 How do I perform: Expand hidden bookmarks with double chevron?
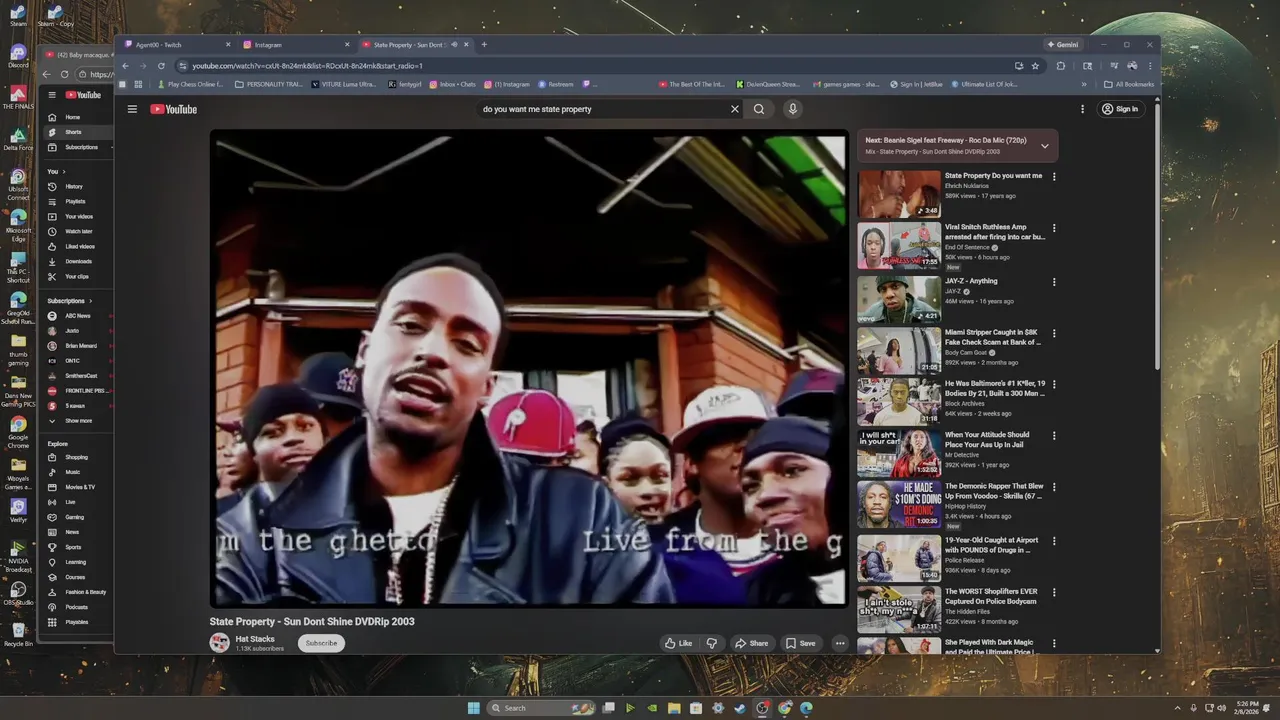point(1085,84)
